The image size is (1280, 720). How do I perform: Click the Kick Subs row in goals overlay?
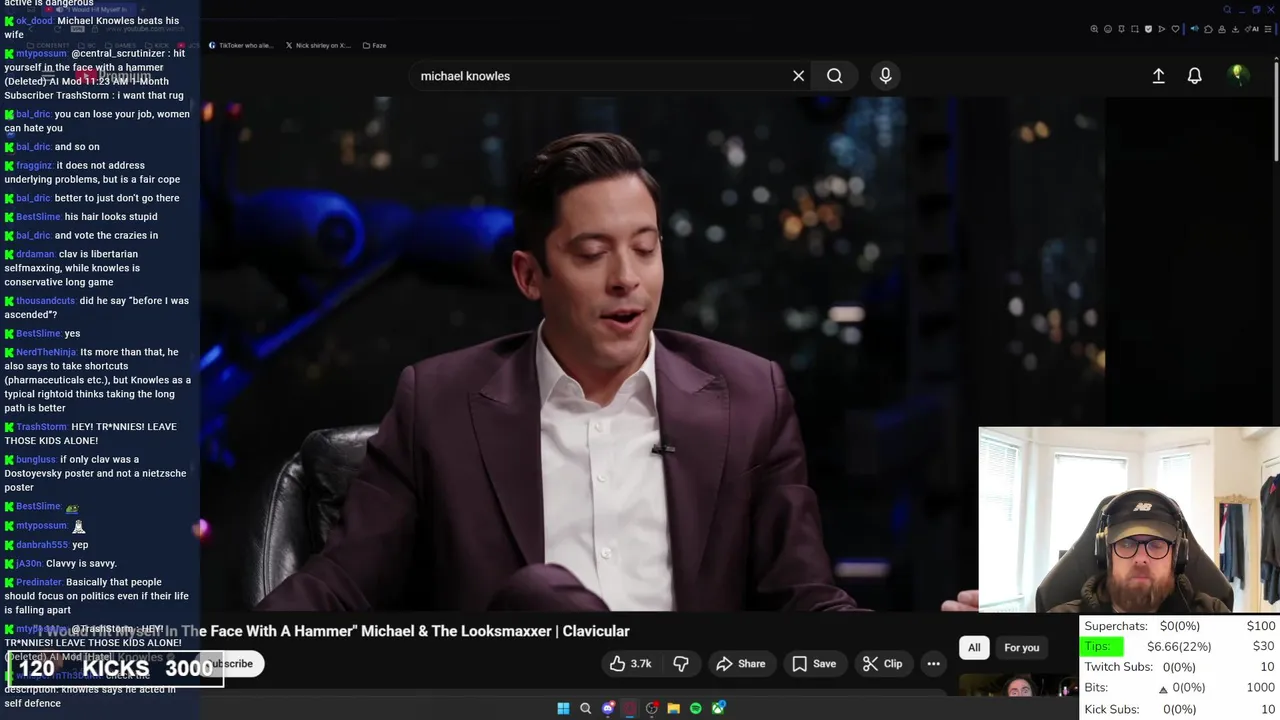tap(1180, 709)
